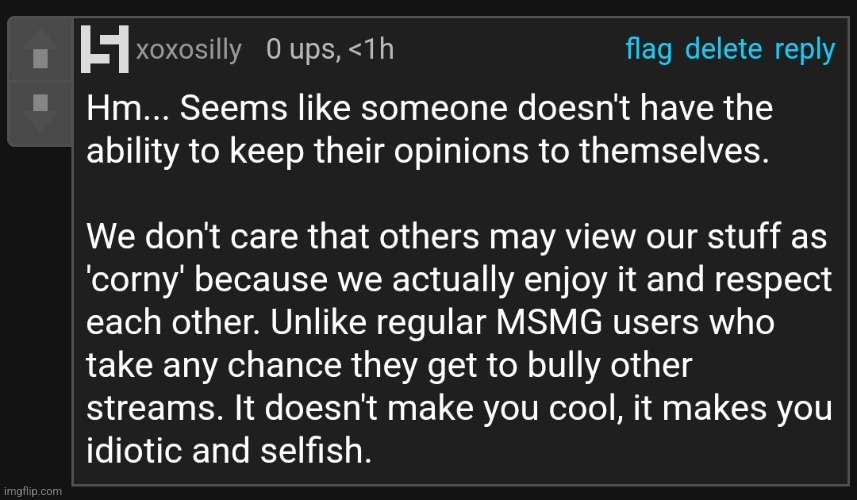Click the '<1h' timestamp

371,50
